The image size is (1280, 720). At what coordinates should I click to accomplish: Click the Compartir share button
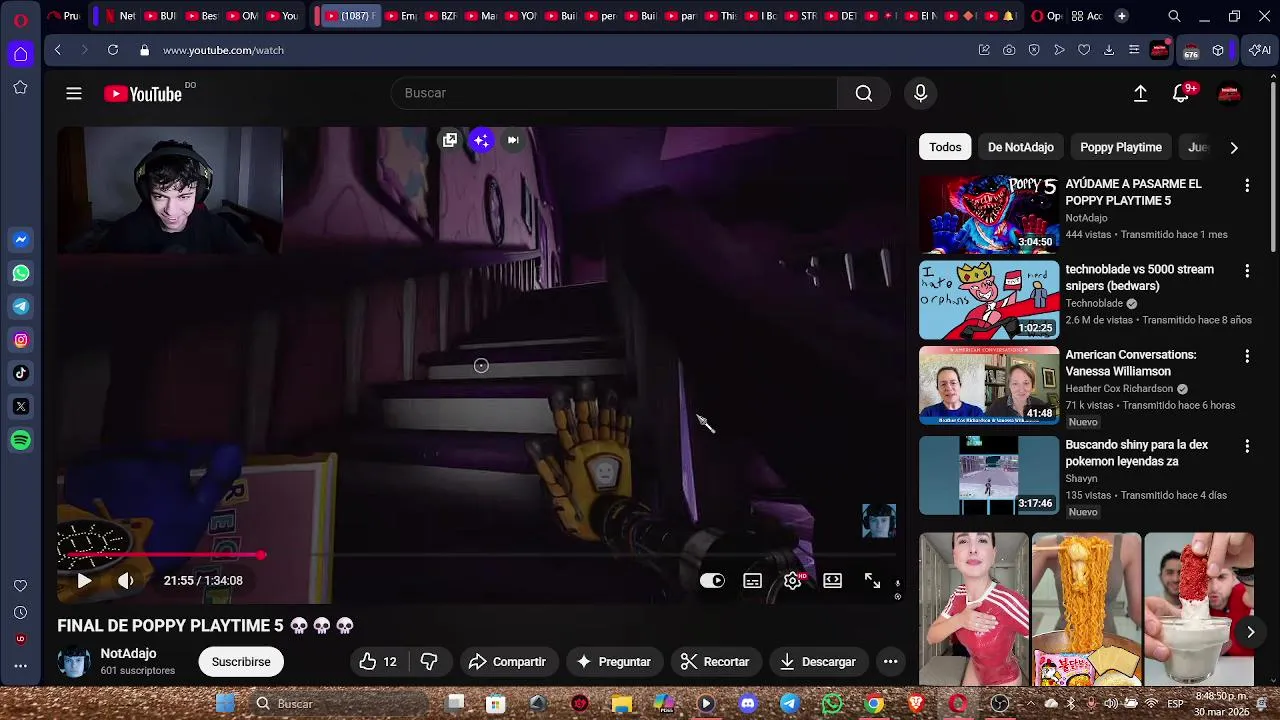pos(507,662)
